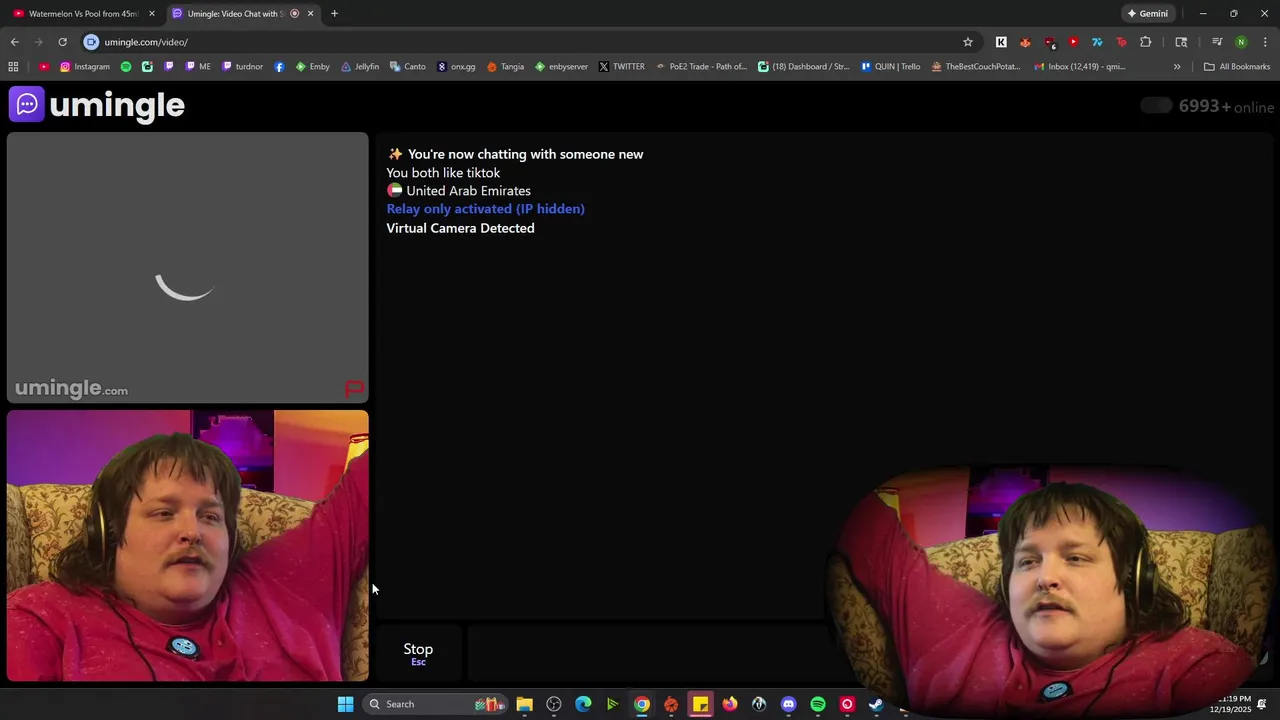Screen dimensions: 1280x720
Task: Open the Emby bookmark
Action: pyautogui.click(x=312, y=67)
